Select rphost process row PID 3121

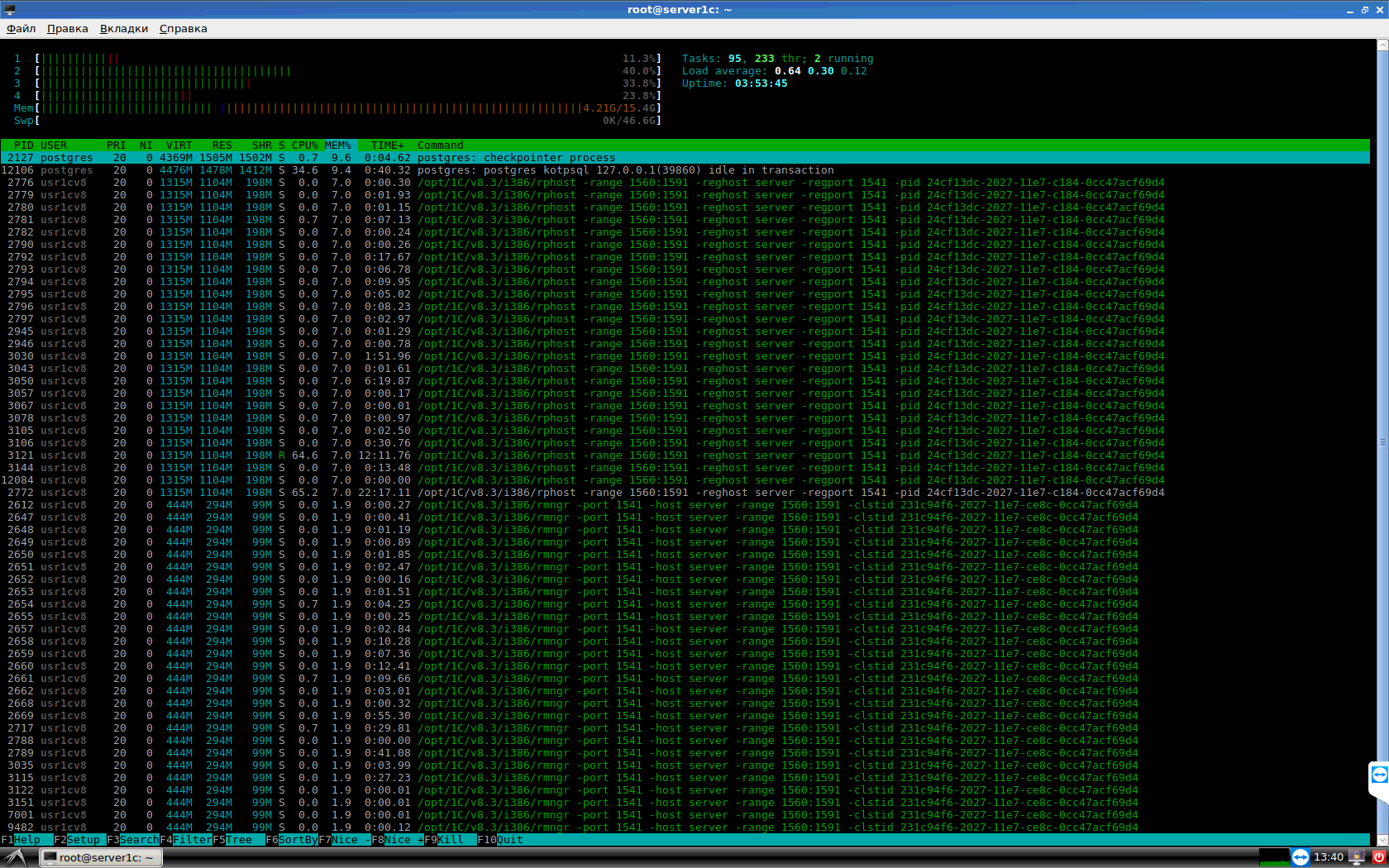pos(685,455)
